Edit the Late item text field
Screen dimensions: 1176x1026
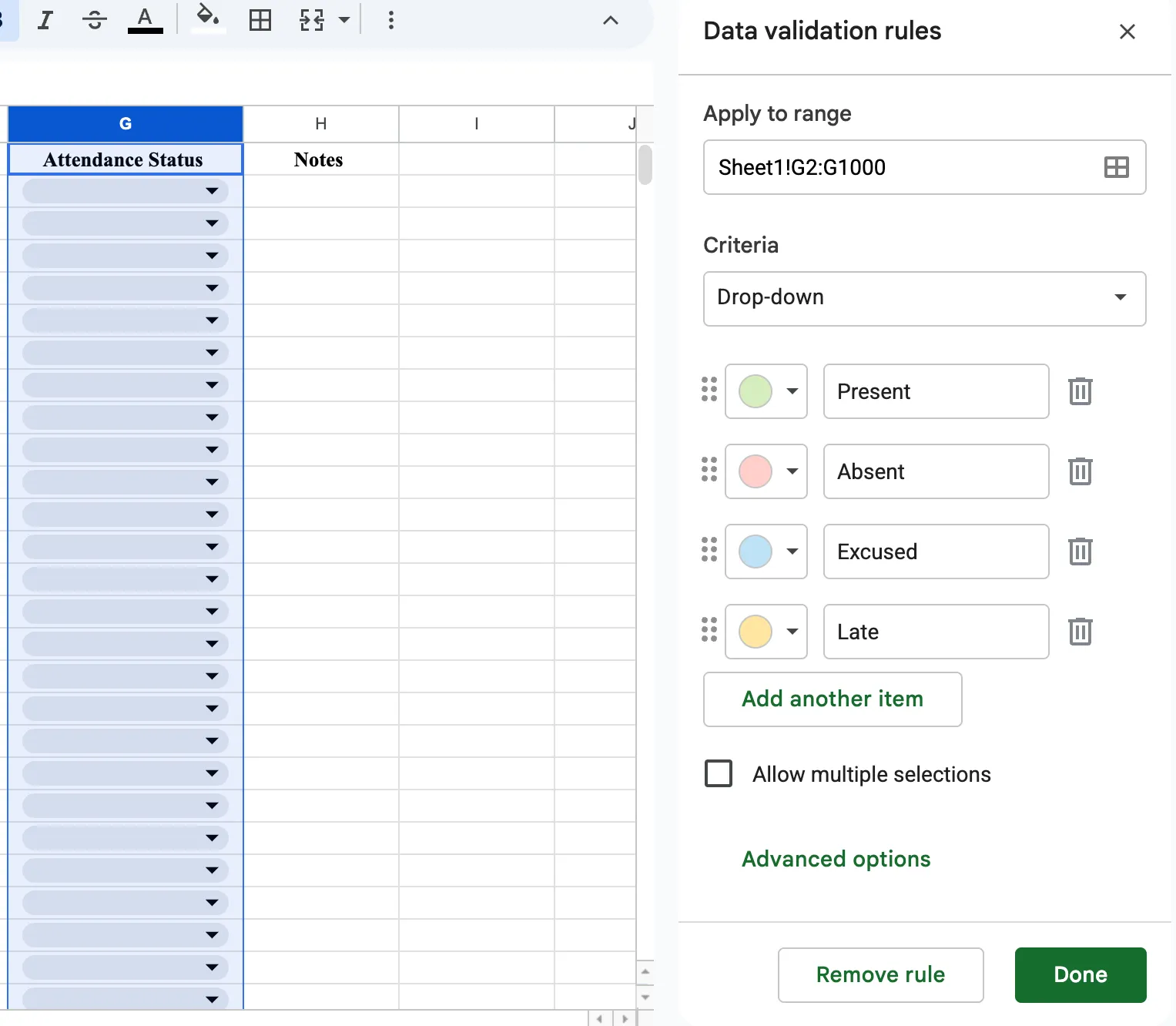(936, 632)
